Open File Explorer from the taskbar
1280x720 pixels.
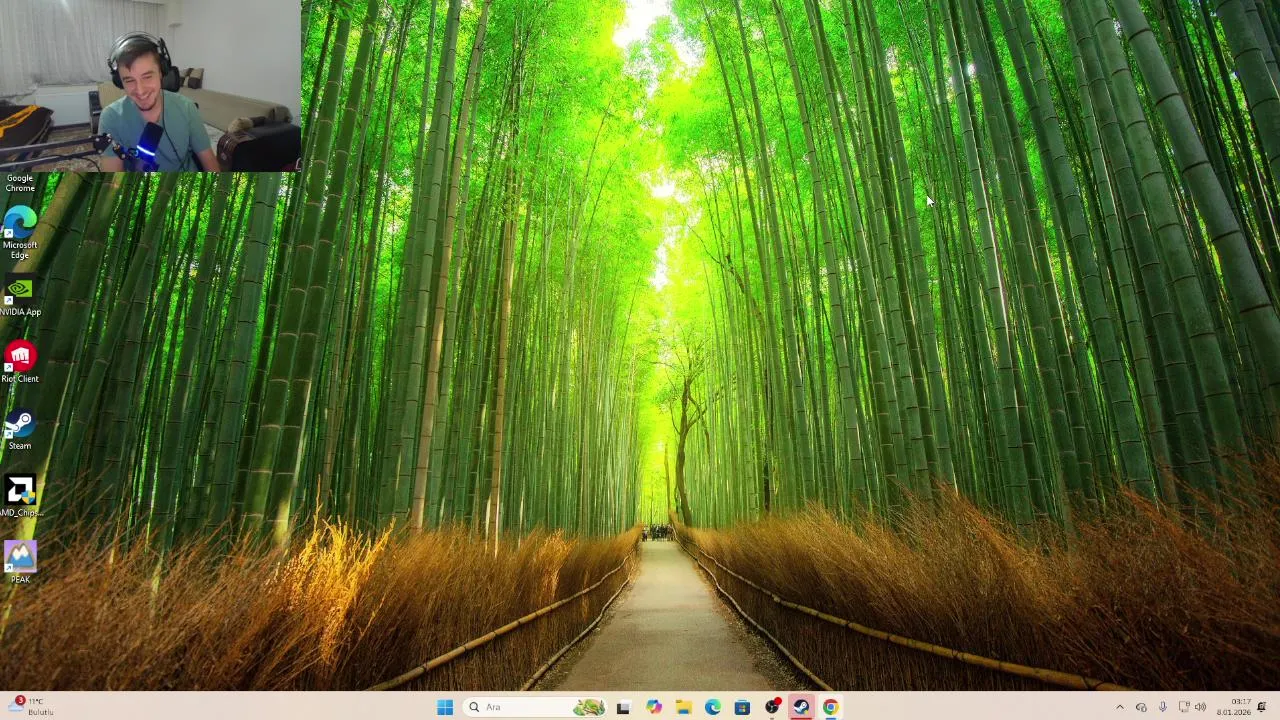tap(683, 707)
